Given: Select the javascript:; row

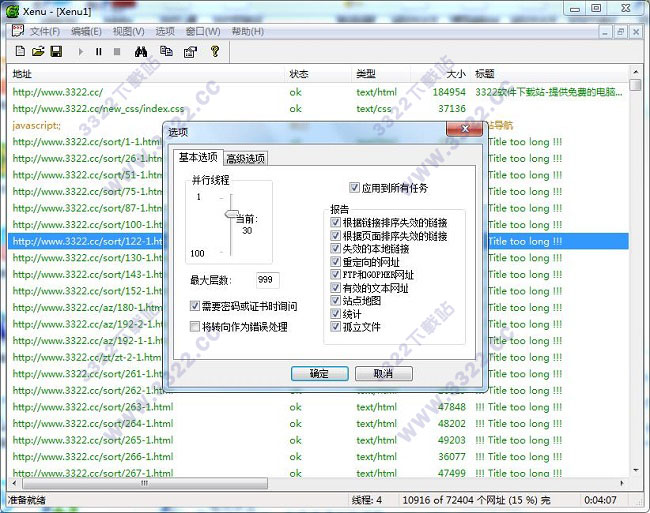Looking at the screenshot, I should tap(318, 125).
